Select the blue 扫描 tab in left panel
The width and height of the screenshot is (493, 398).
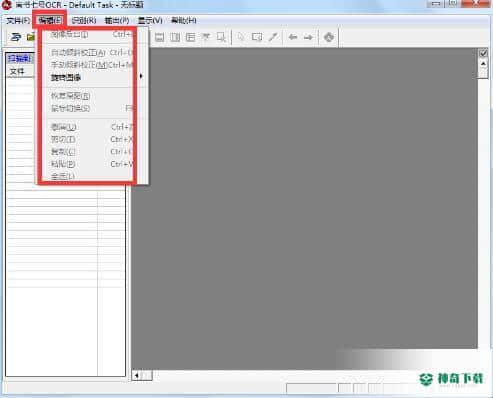tap(19, 59)
